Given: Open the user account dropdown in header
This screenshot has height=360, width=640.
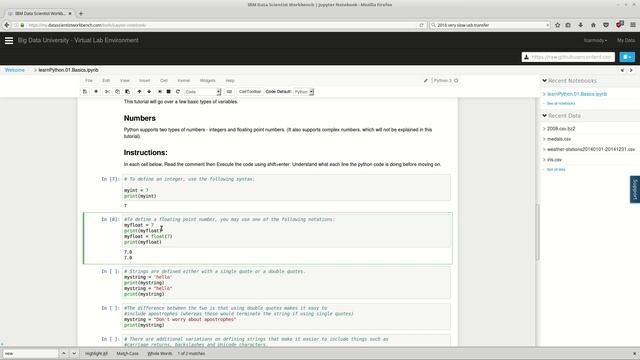Looking at the screenshot, I should [595, 40].
